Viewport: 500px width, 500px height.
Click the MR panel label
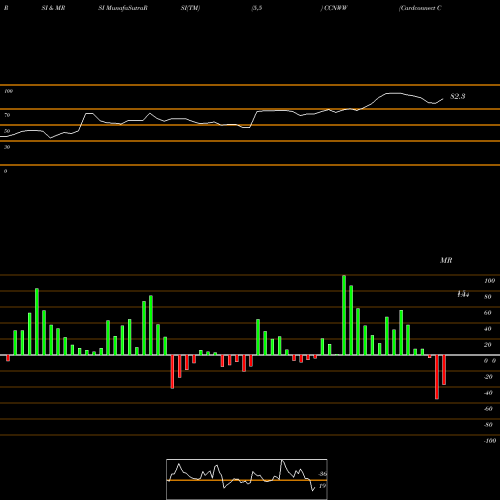click(x=446, y=260)
